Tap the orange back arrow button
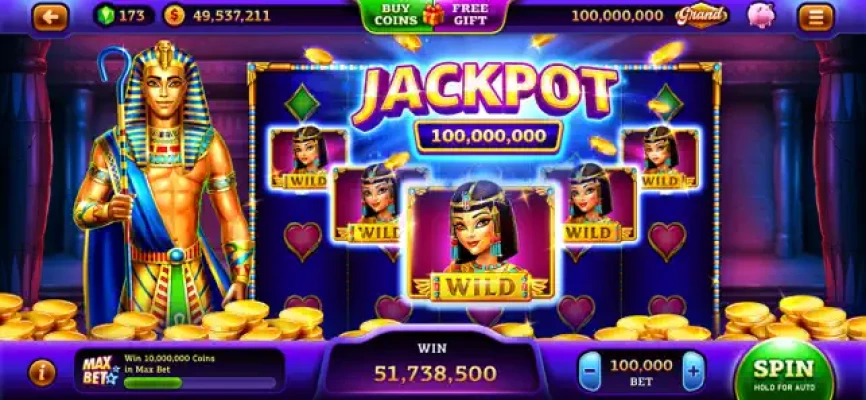This screenshot has height=400, width=866. coord(50,17)
